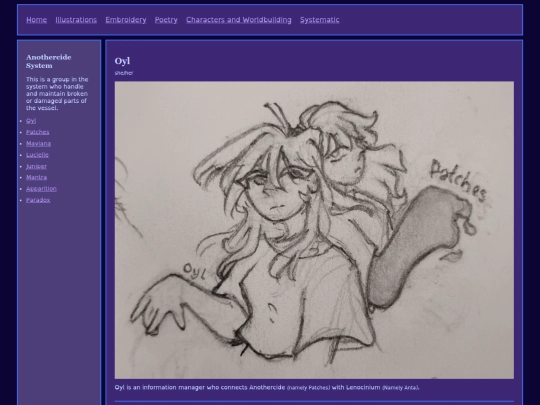The height and width of the screenshot is (405, 540).
Task: Click the '(namely Patches)' note in caption
Action: (x=309, y=388)
